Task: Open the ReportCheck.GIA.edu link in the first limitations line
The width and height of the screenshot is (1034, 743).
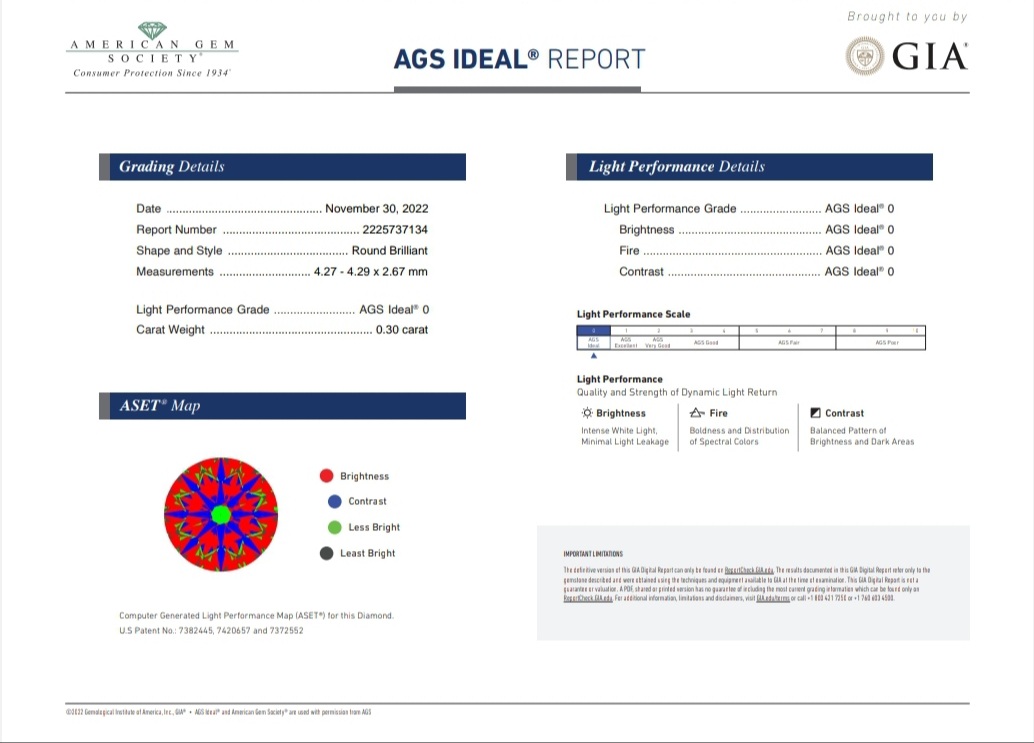Action: pyautogui.click(x=748, y=570)
